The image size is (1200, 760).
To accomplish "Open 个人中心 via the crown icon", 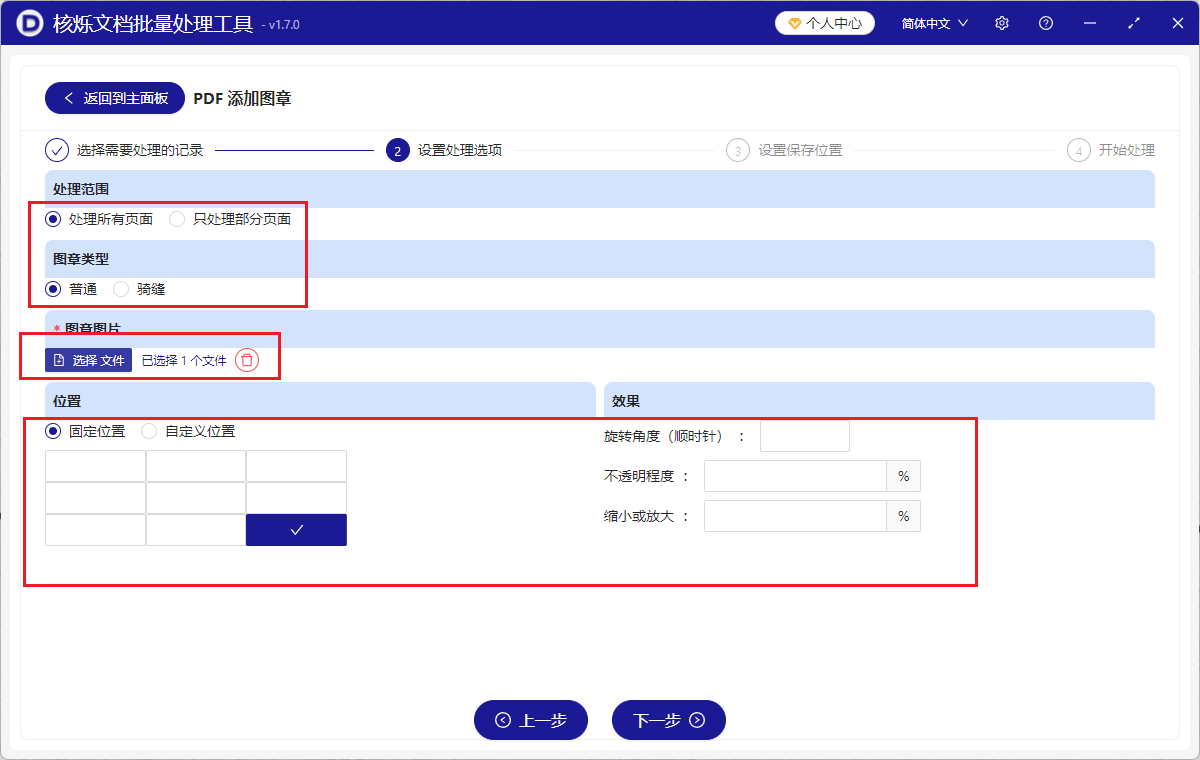I will 797,22.
